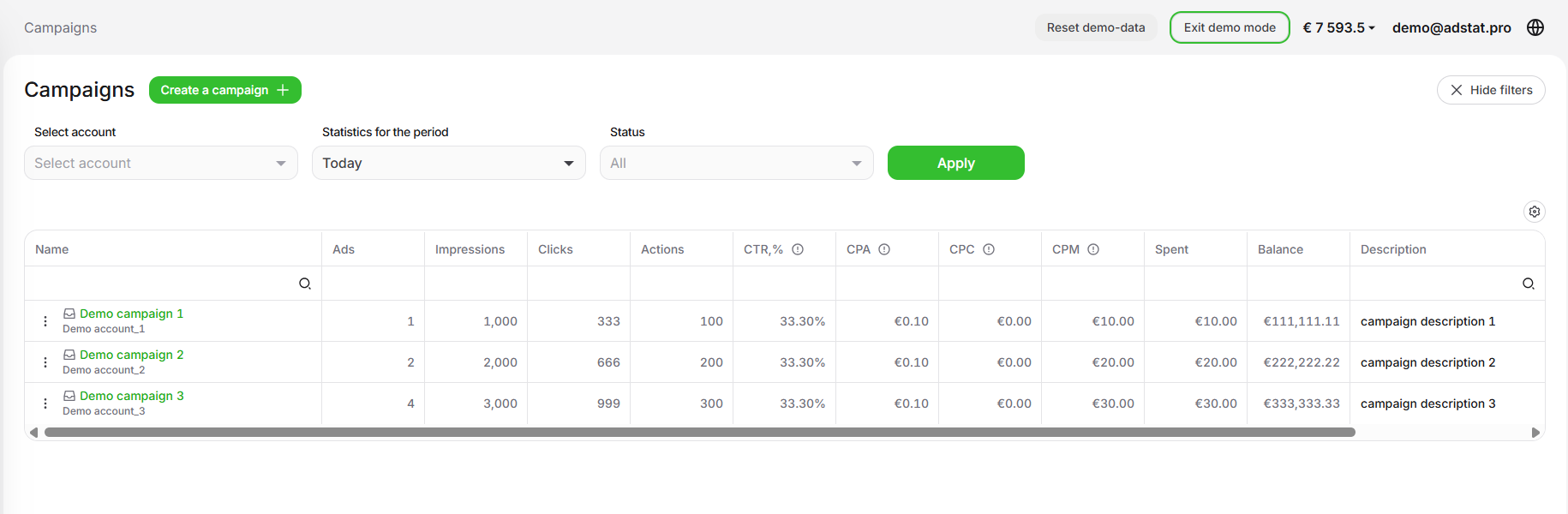Click search icon in Name filter
Screen dimensions: 1568x514
tap(305, 284)
